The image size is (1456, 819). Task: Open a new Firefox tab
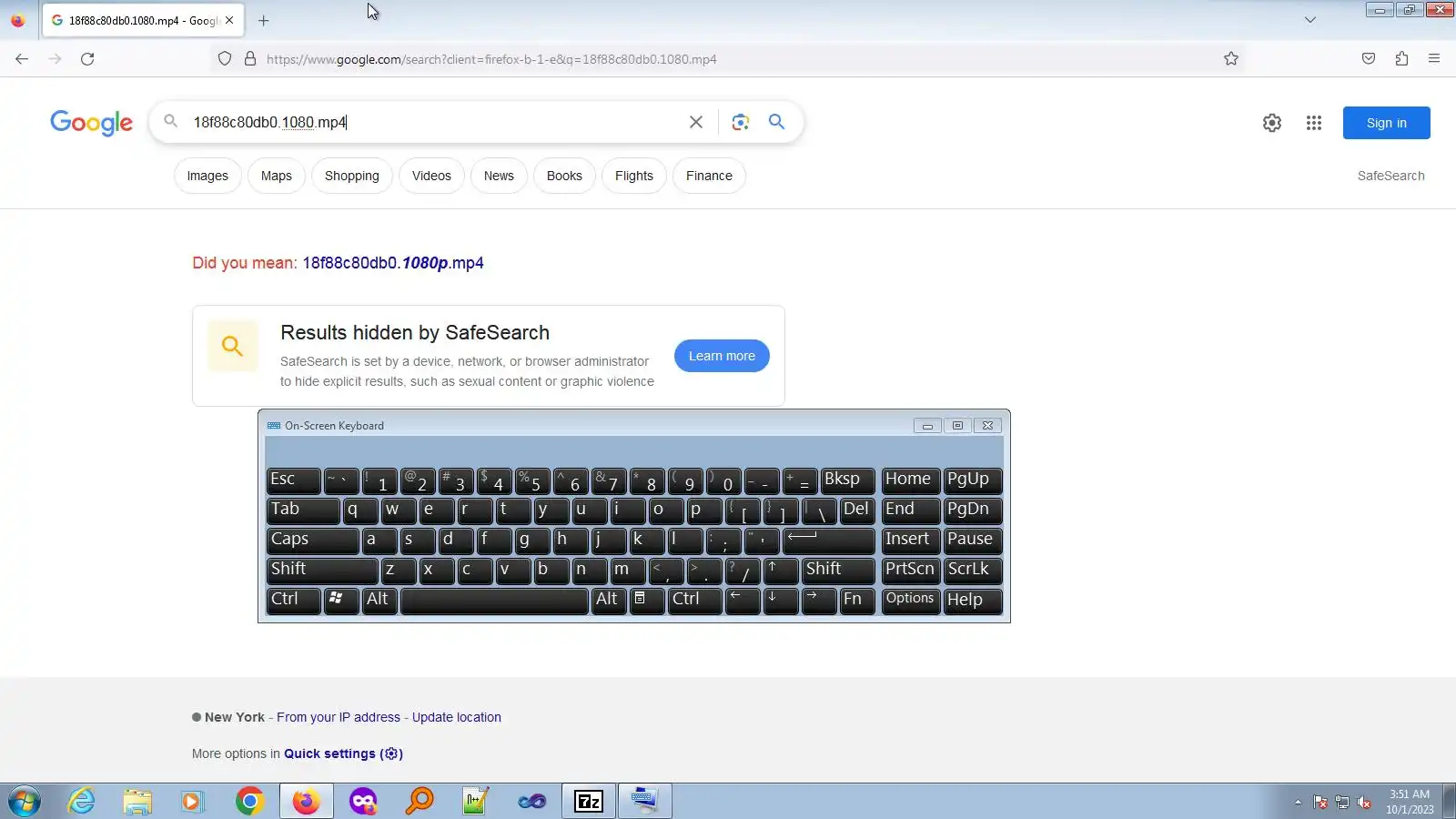(264, 20)
